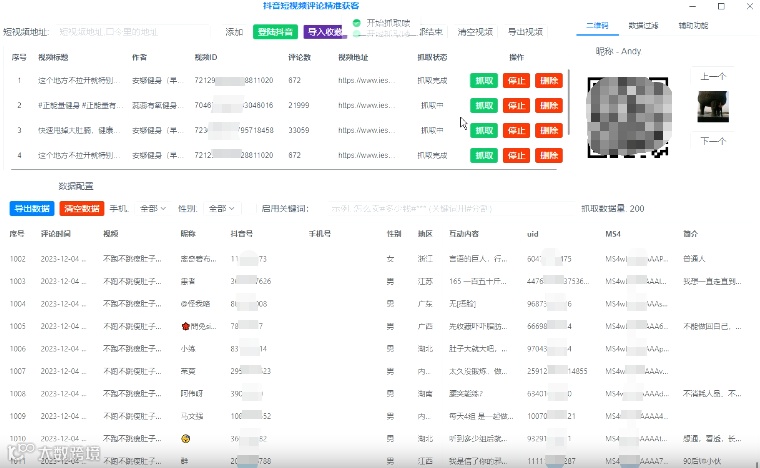The image size is (760, 468).
Task: Click 抓取 button for video row 1
Action: tap(484, 80)
